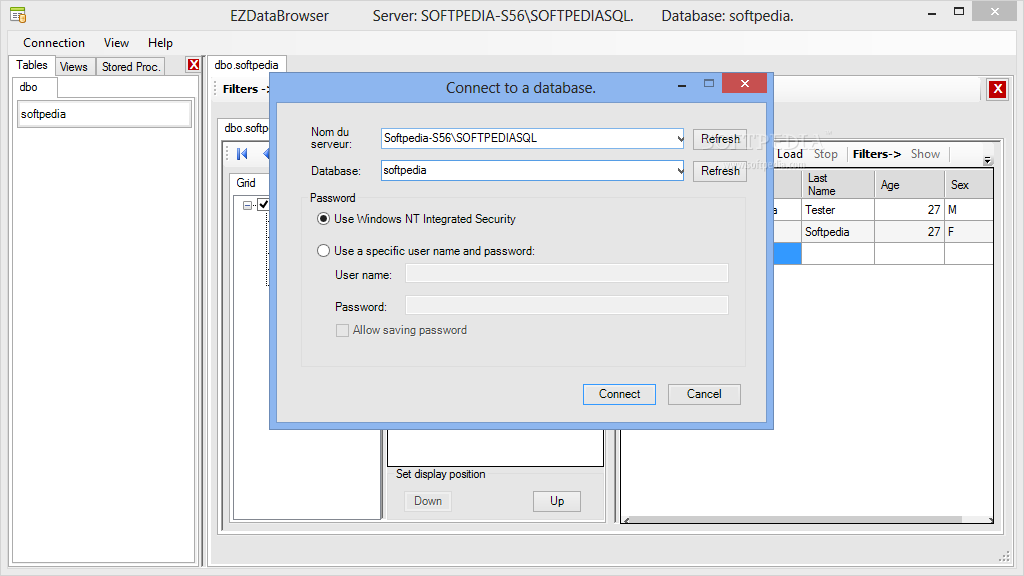1024x576 pixels.
Task: Click the Down display position button
Action: pyautogui.click(x=428, y=501)
